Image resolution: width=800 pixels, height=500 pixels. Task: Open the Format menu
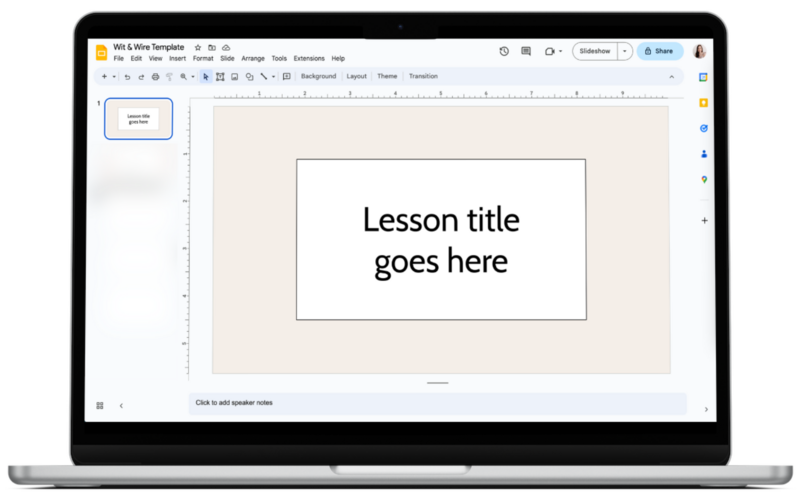(x=203, y=58)
